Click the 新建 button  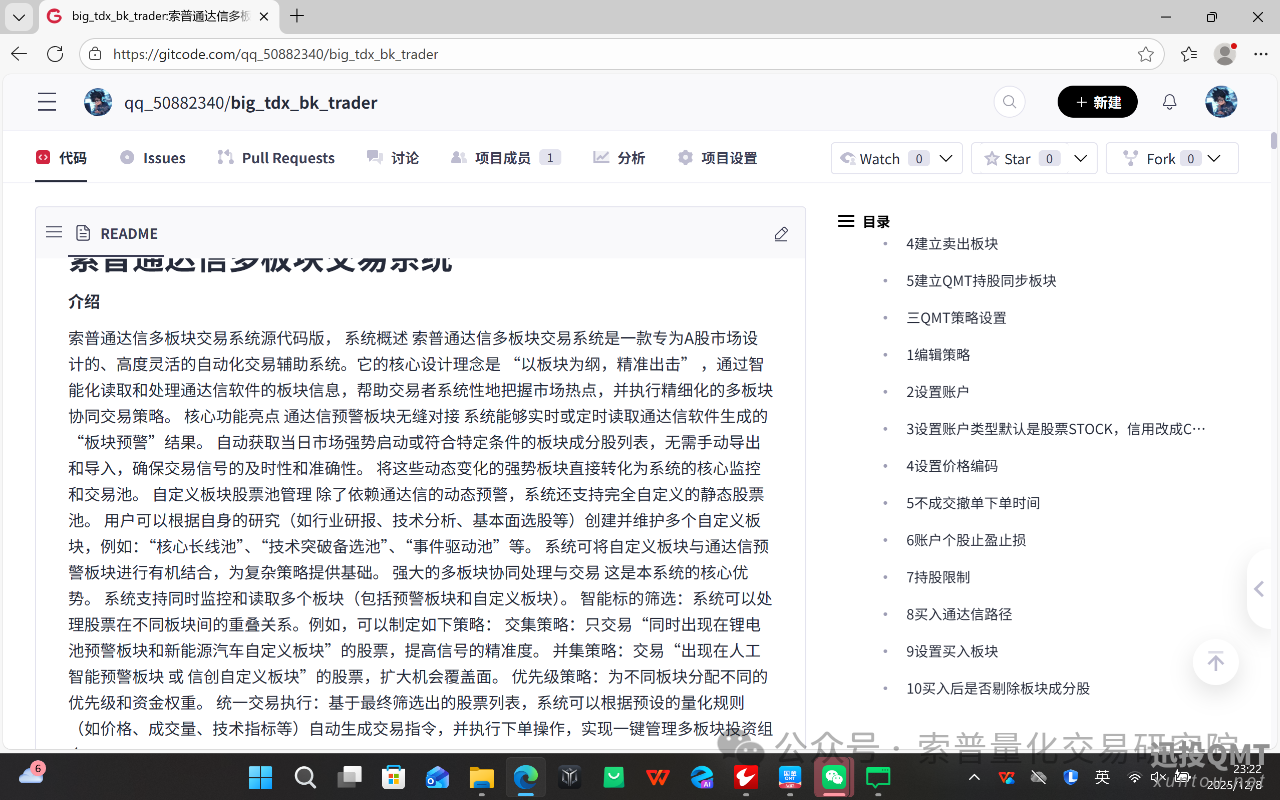[1097, 101]
